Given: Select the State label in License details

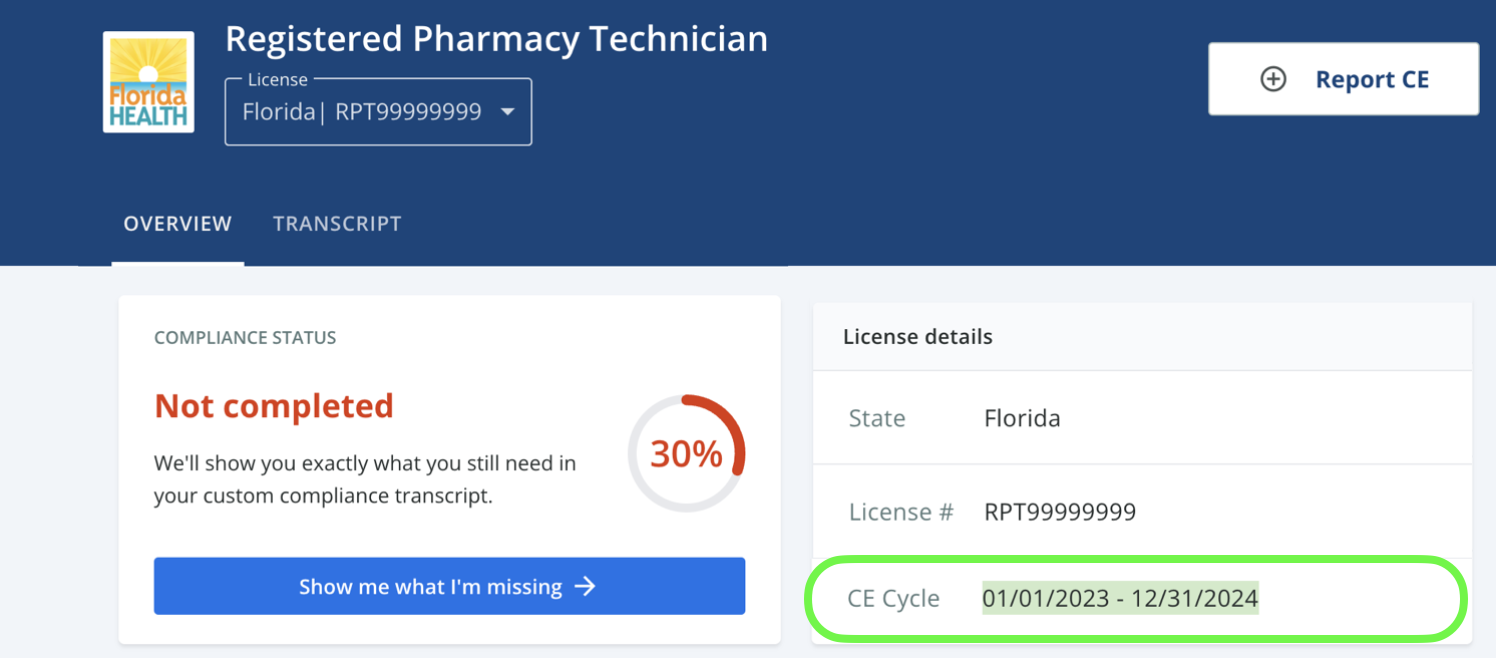Looking at the screenshot, I should 877,418.
